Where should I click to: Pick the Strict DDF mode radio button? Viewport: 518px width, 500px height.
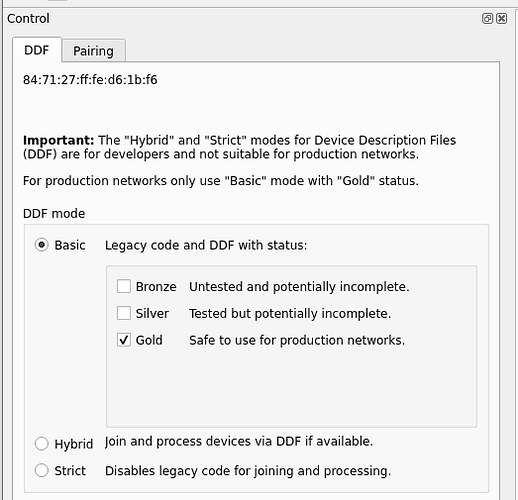pyautogui.click(x=42, y=470)
